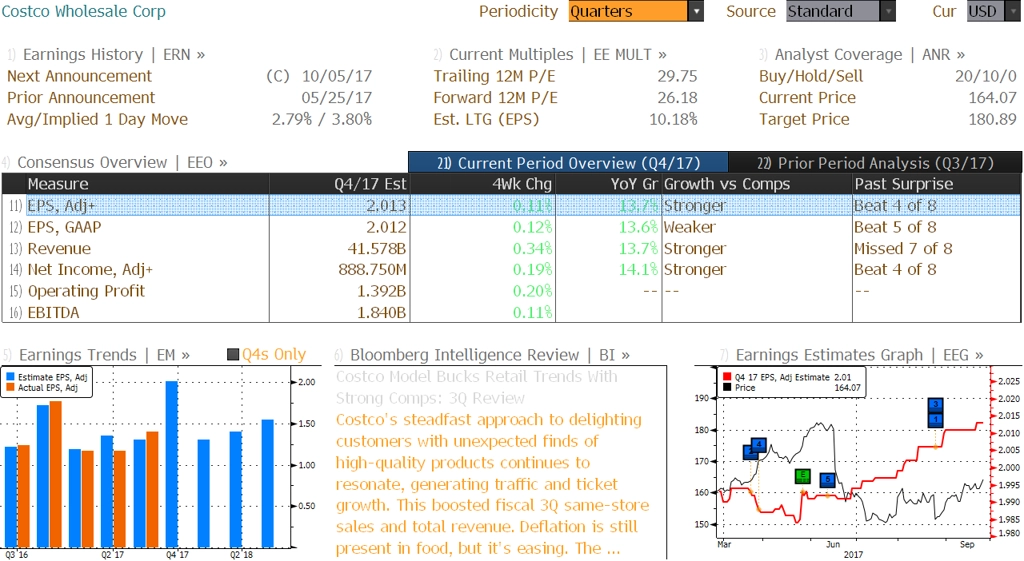Select the Revenue measure row
1024x561 pixels.
click(x=511, y=249)
